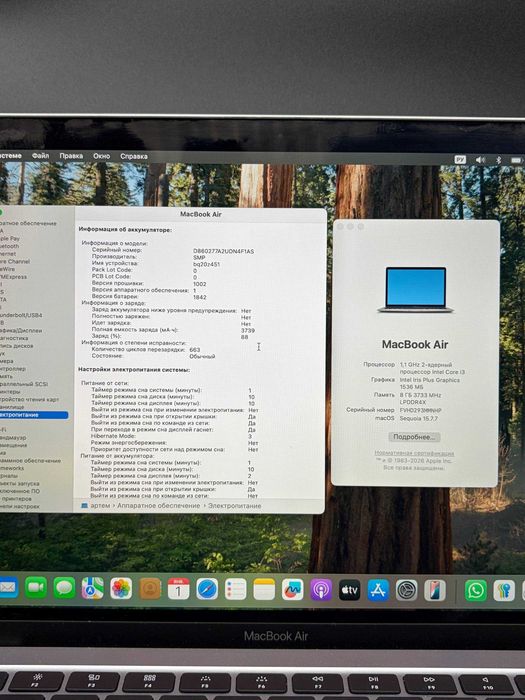Click the Bluetooth menu bar icon
Screen dimensions: 525x700
(x=499, y=160)
